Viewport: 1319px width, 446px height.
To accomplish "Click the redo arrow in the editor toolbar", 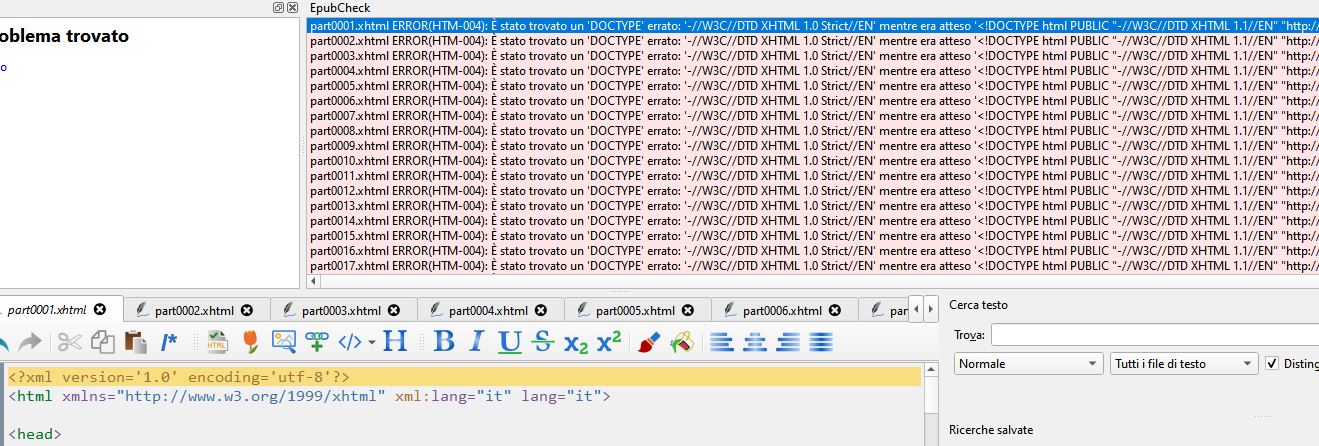I will pyautogui.click(x=30, y=342).
